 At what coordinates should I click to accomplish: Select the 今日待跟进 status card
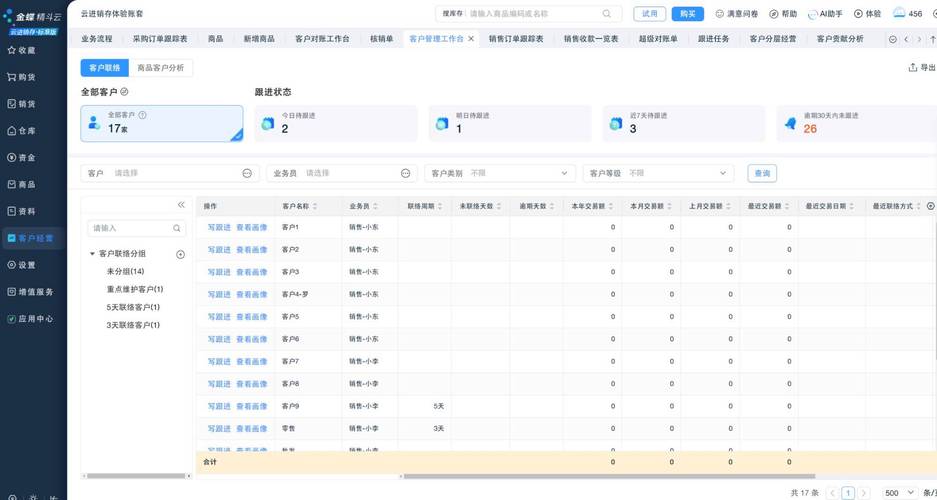pos(336,124)
